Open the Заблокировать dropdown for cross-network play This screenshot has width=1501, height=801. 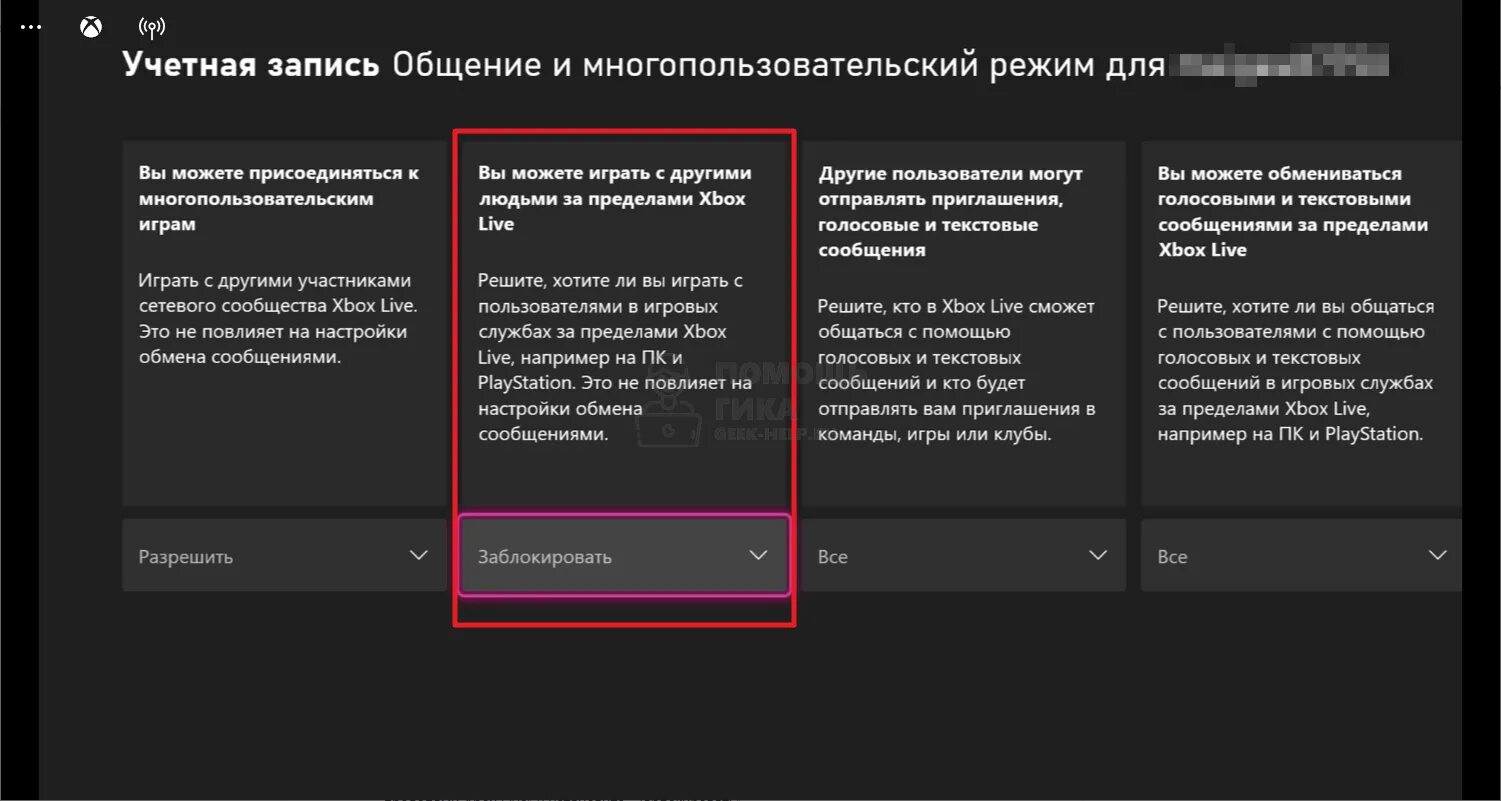[x=624, y=555]
